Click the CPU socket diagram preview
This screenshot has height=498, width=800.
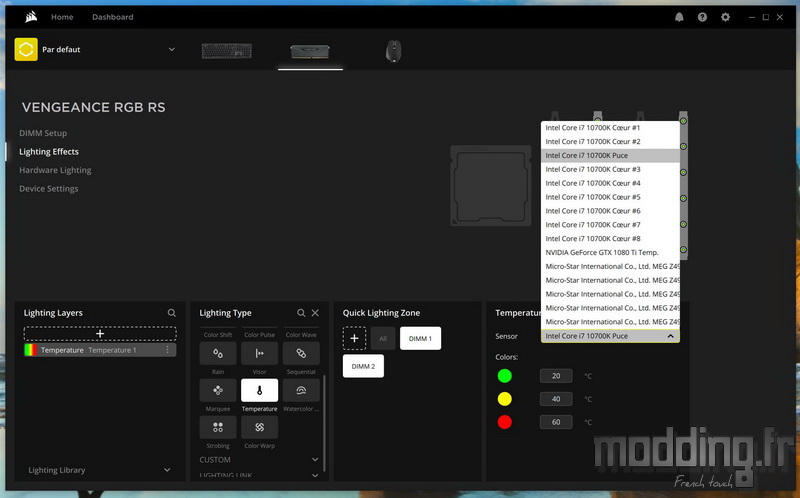[x=491, y=186]
